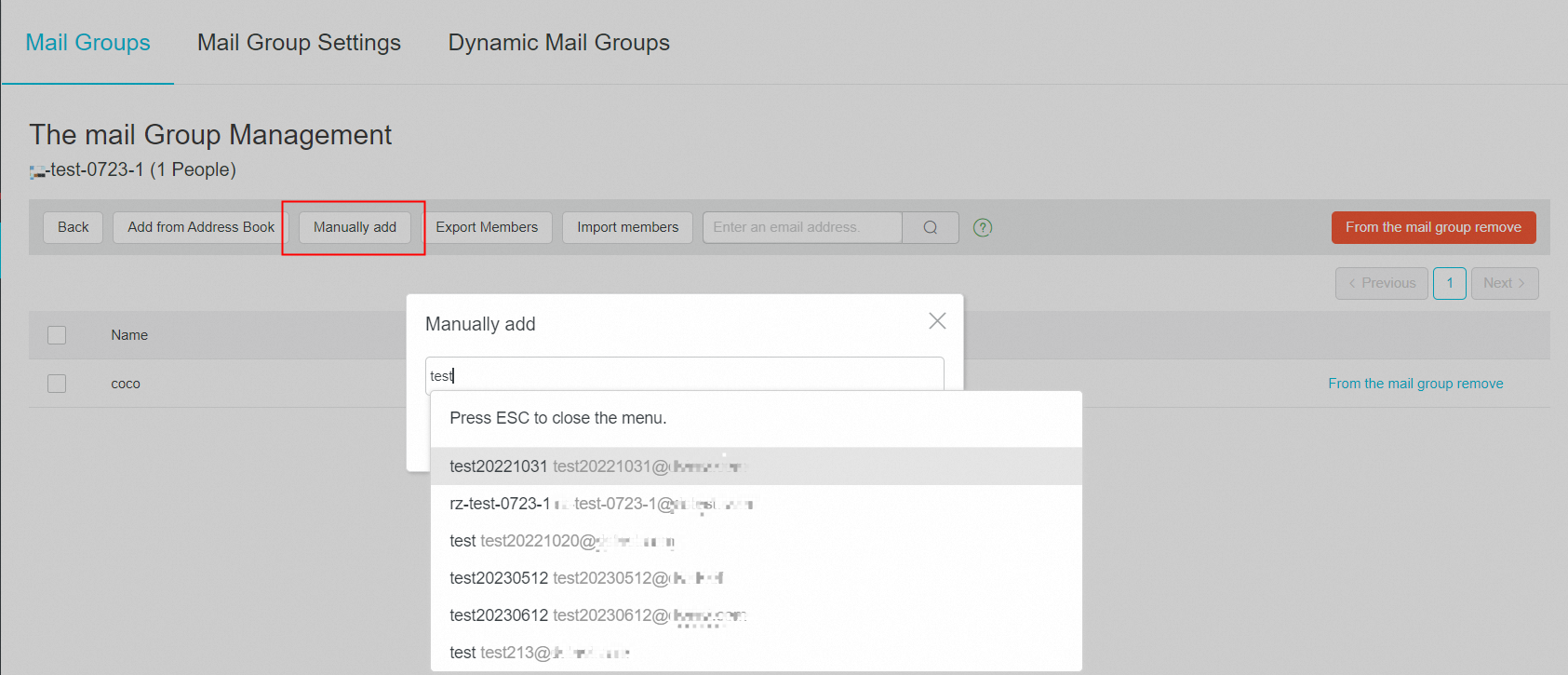1568x675 pixels.
Task: Tick the select-all checkbox in Name header
Action: 57,335
